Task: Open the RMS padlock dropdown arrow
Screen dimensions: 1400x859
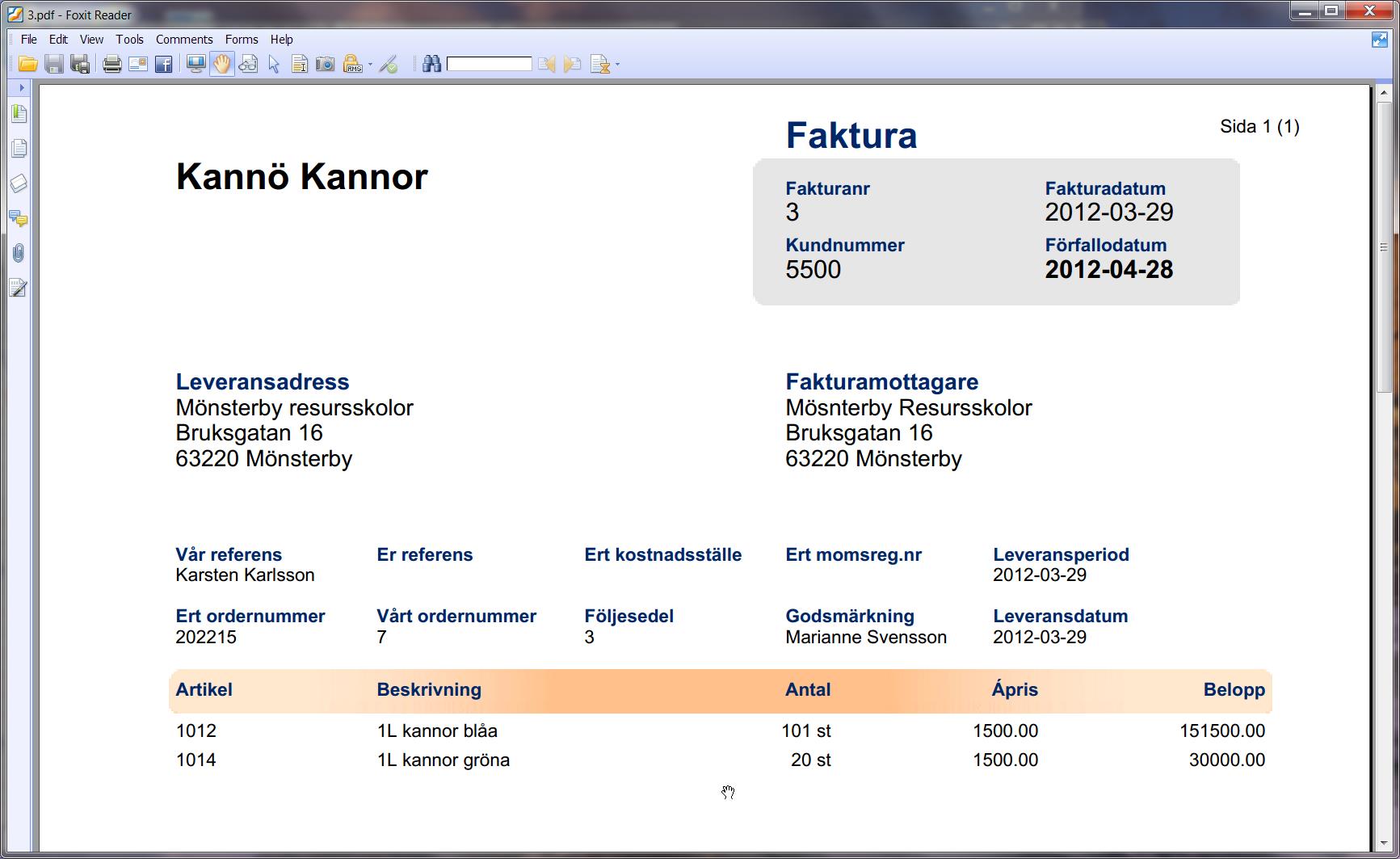Action: [370, 65]
